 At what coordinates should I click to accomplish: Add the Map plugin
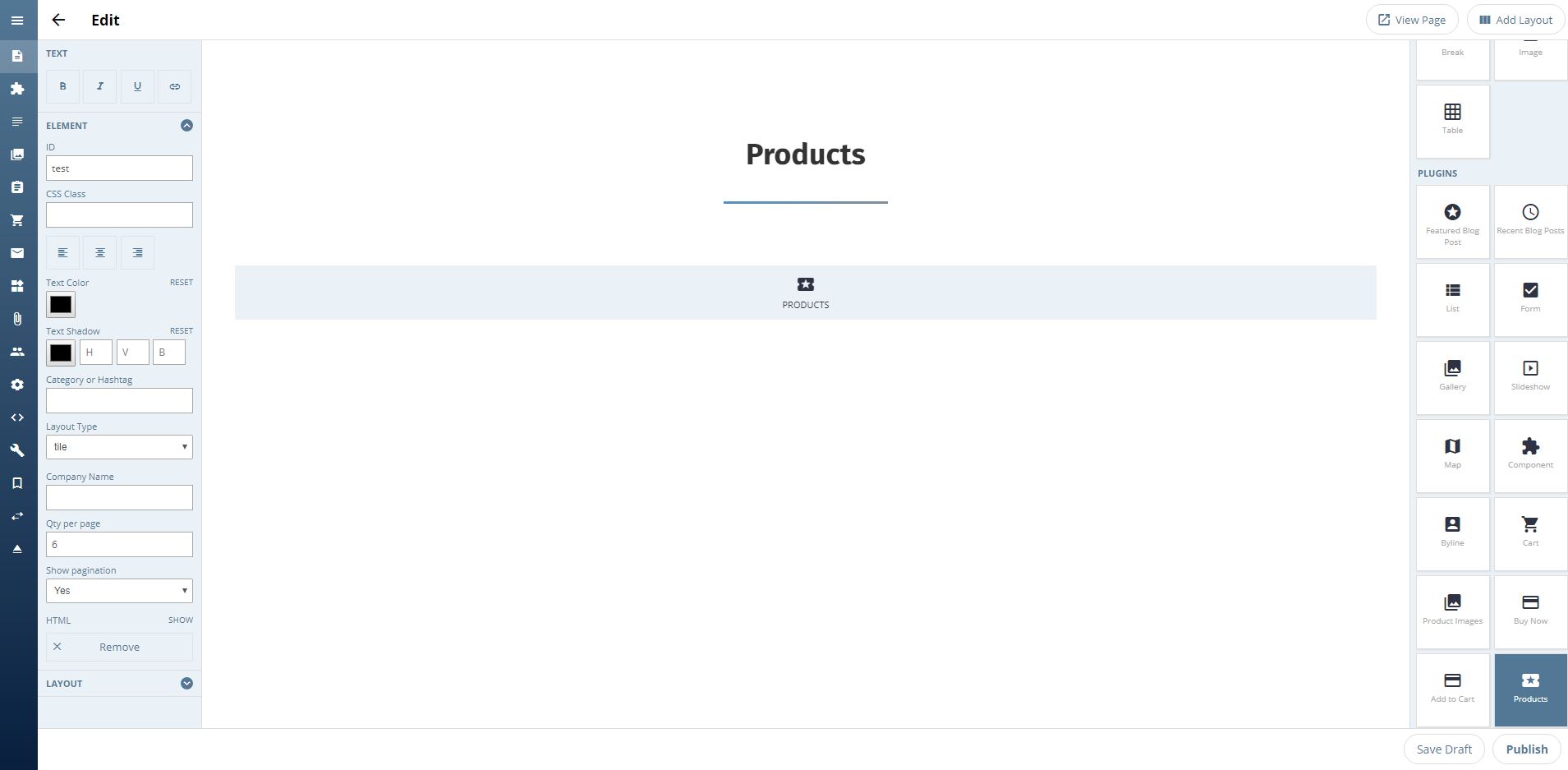[x=1452, y=454]
